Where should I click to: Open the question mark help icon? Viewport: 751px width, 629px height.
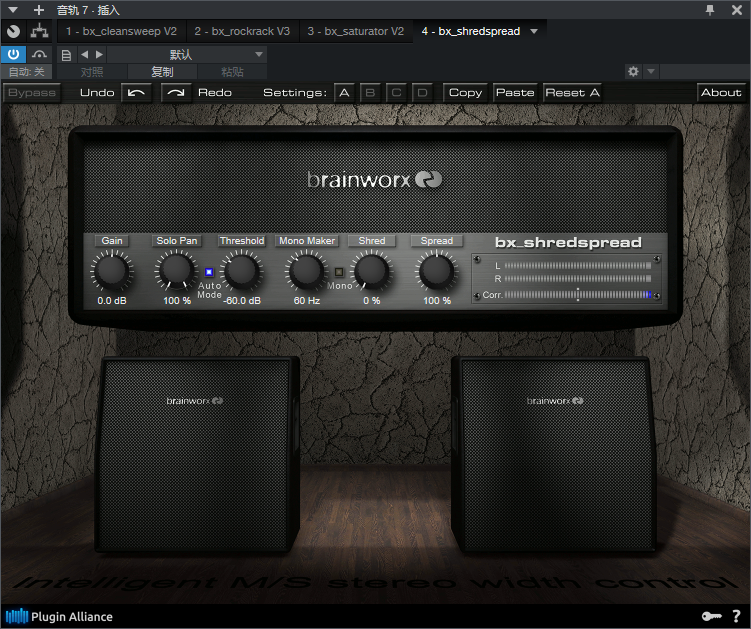point(737,617)
